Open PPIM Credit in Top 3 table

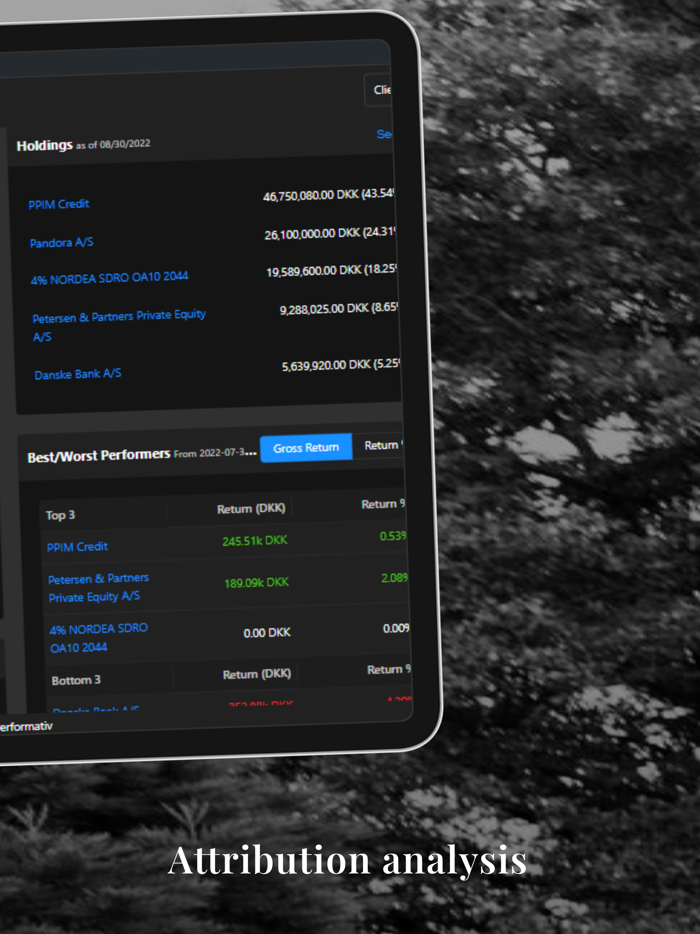point(77,546)
